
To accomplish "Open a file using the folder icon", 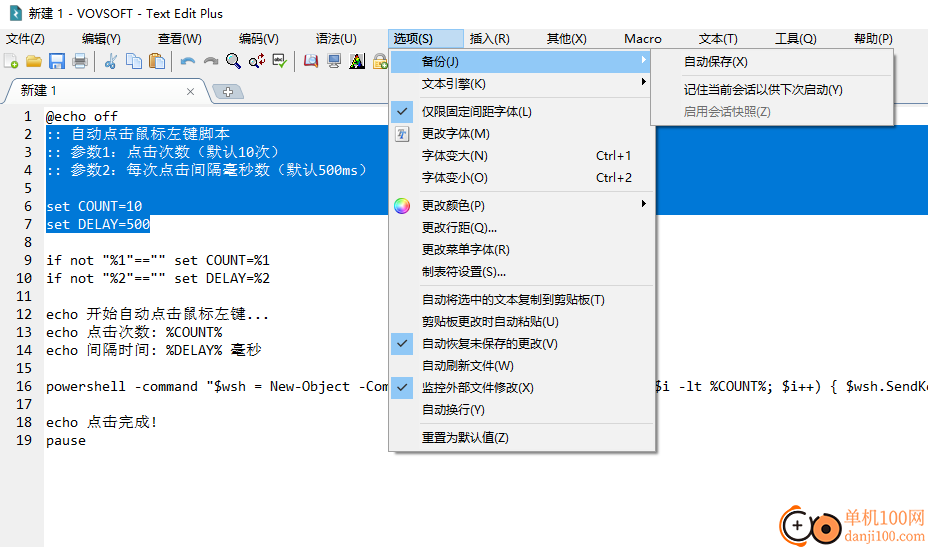I will coord(34,60).
